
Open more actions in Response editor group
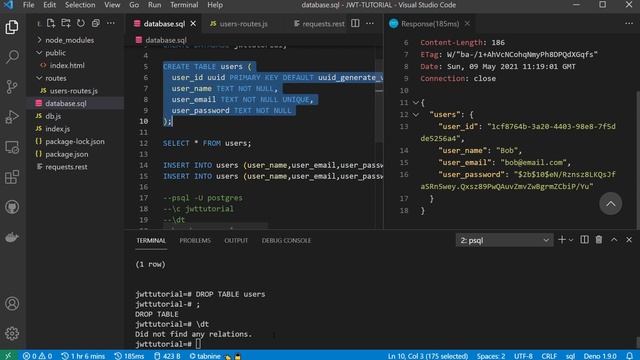pyautogui.click(x=629, y=23)
